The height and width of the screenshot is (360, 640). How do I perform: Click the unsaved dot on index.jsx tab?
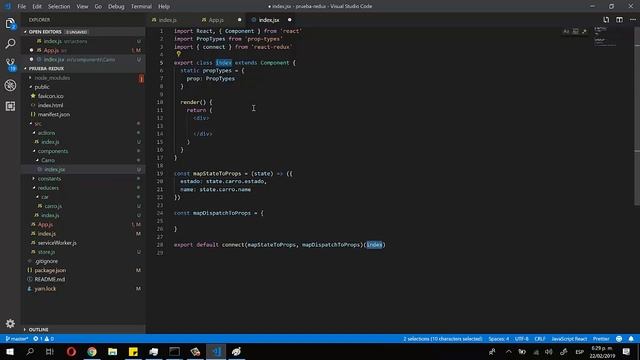tap(290, 20)
